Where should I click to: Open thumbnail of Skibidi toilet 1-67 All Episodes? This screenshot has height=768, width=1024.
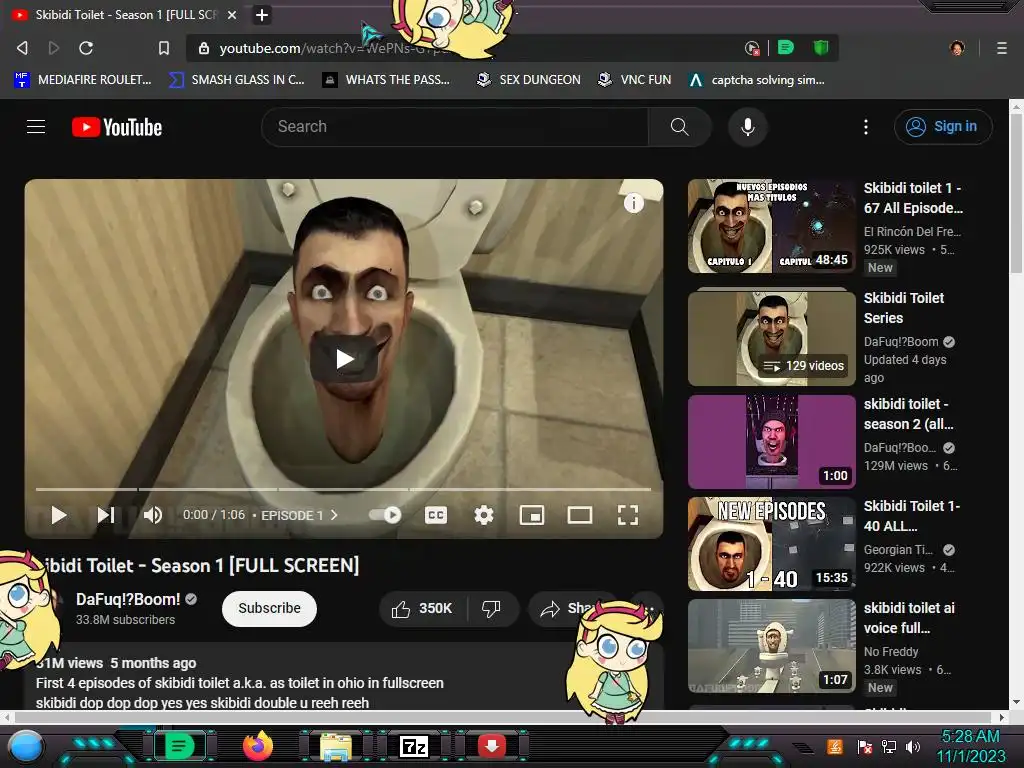pos(772,226)
